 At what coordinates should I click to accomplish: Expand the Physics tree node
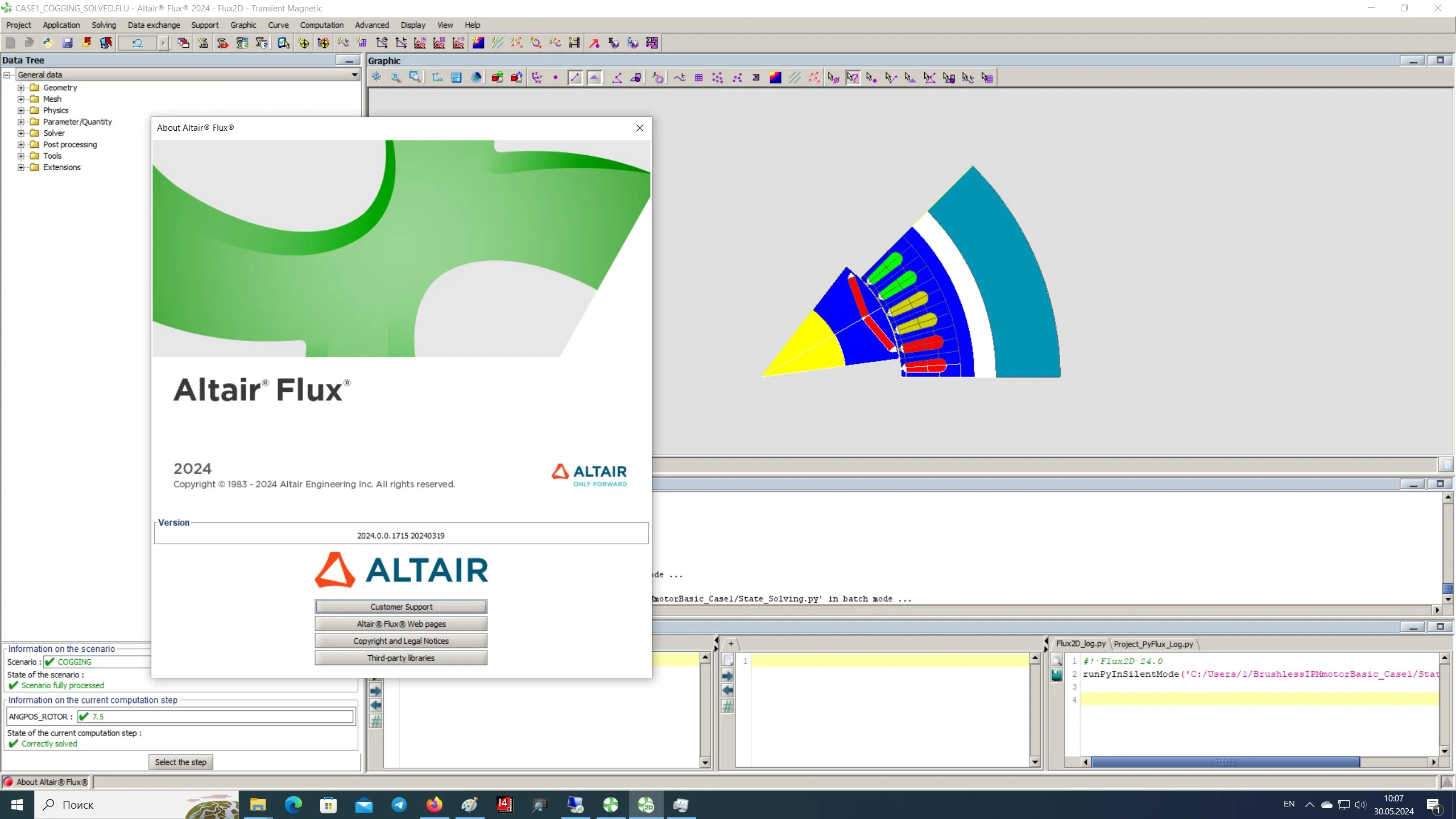(21, 110)
